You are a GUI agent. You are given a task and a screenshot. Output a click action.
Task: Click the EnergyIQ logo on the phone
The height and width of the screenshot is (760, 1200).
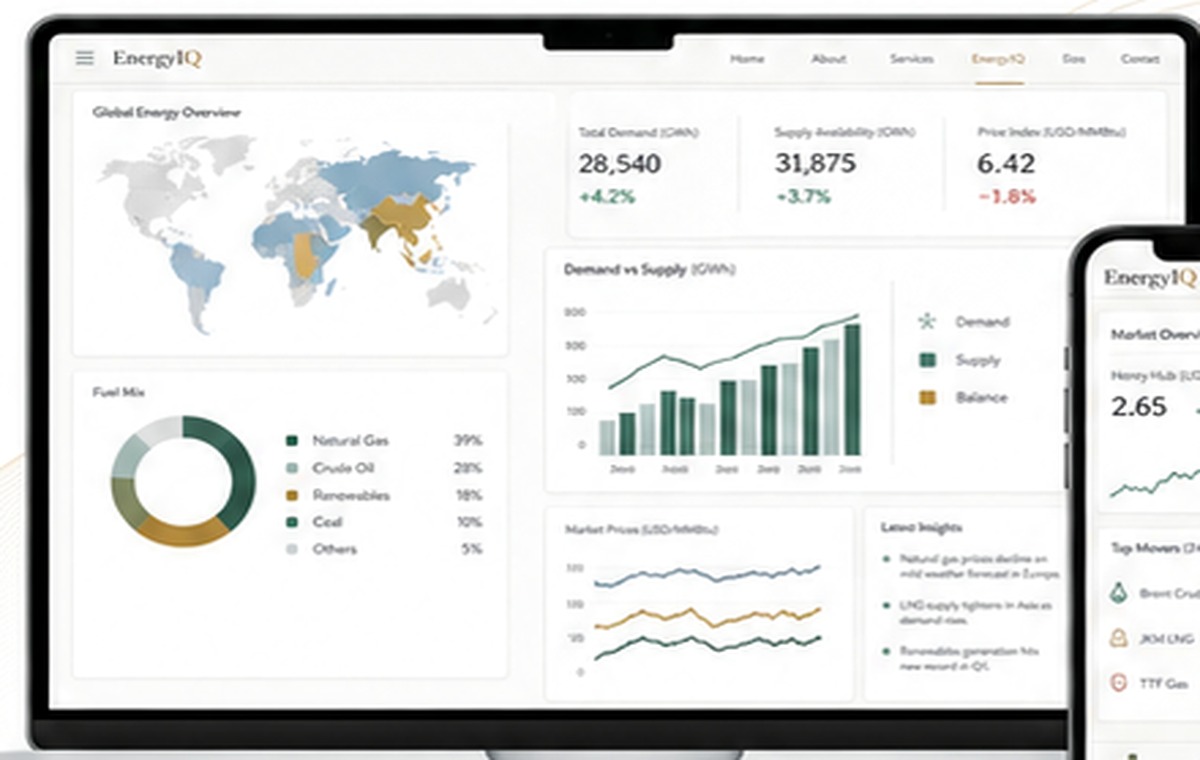tap(1151, 277)
